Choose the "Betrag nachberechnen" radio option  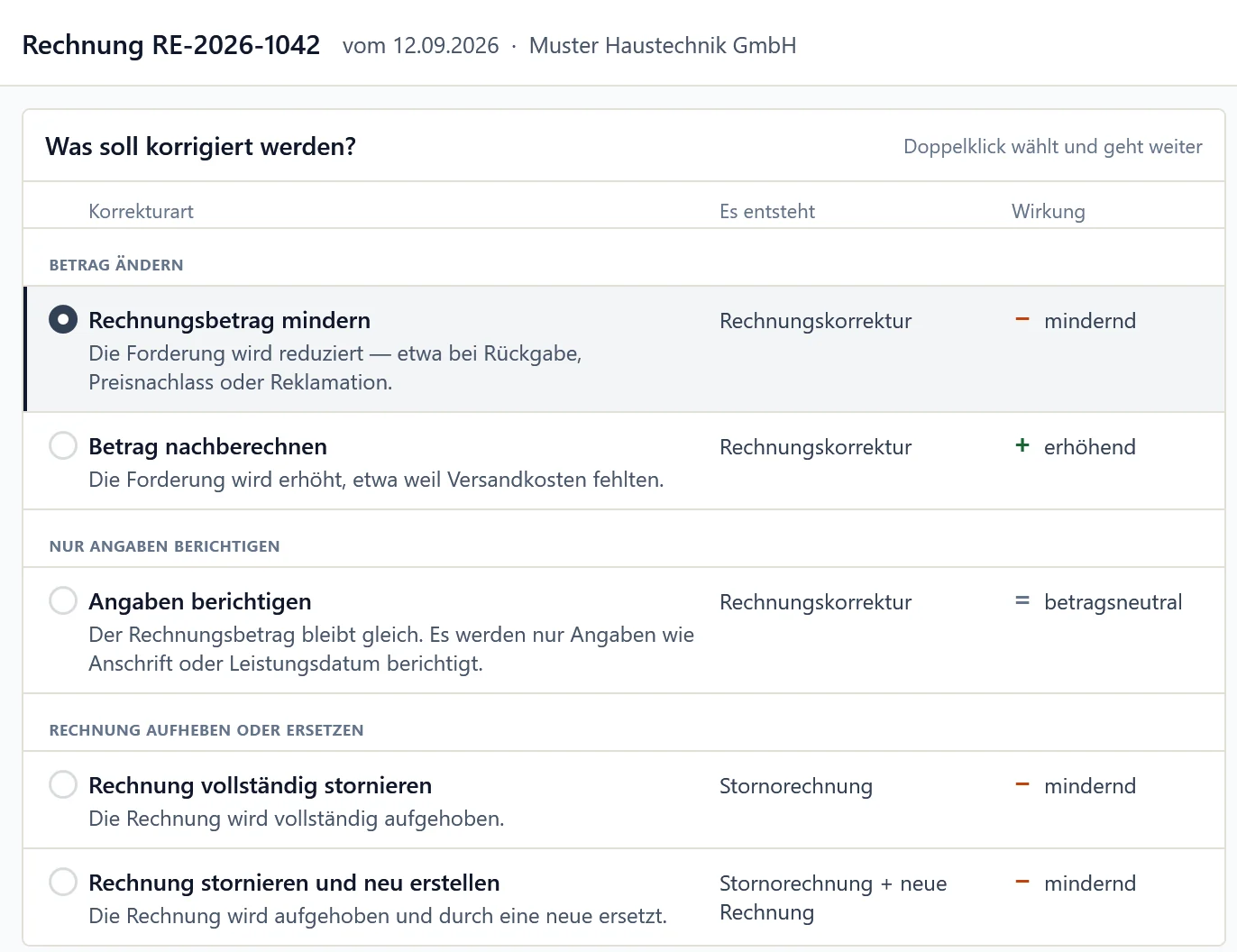63,445
